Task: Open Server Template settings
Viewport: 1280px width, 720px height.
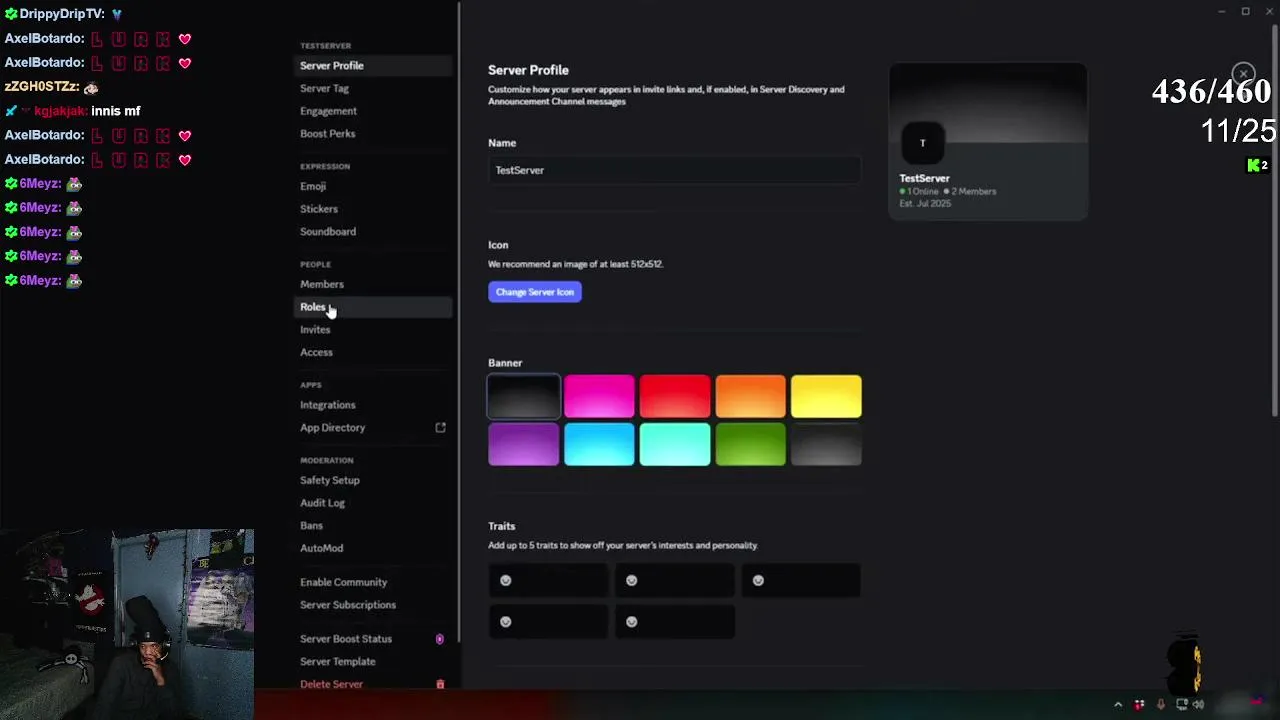Action: tap(375, 661)
